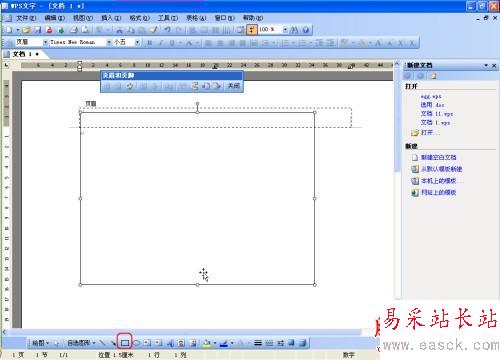Click the 打开 folder link in task pane
Image resolution: width=500 pixels, height=360 pixels.
[x=427, y=133]
